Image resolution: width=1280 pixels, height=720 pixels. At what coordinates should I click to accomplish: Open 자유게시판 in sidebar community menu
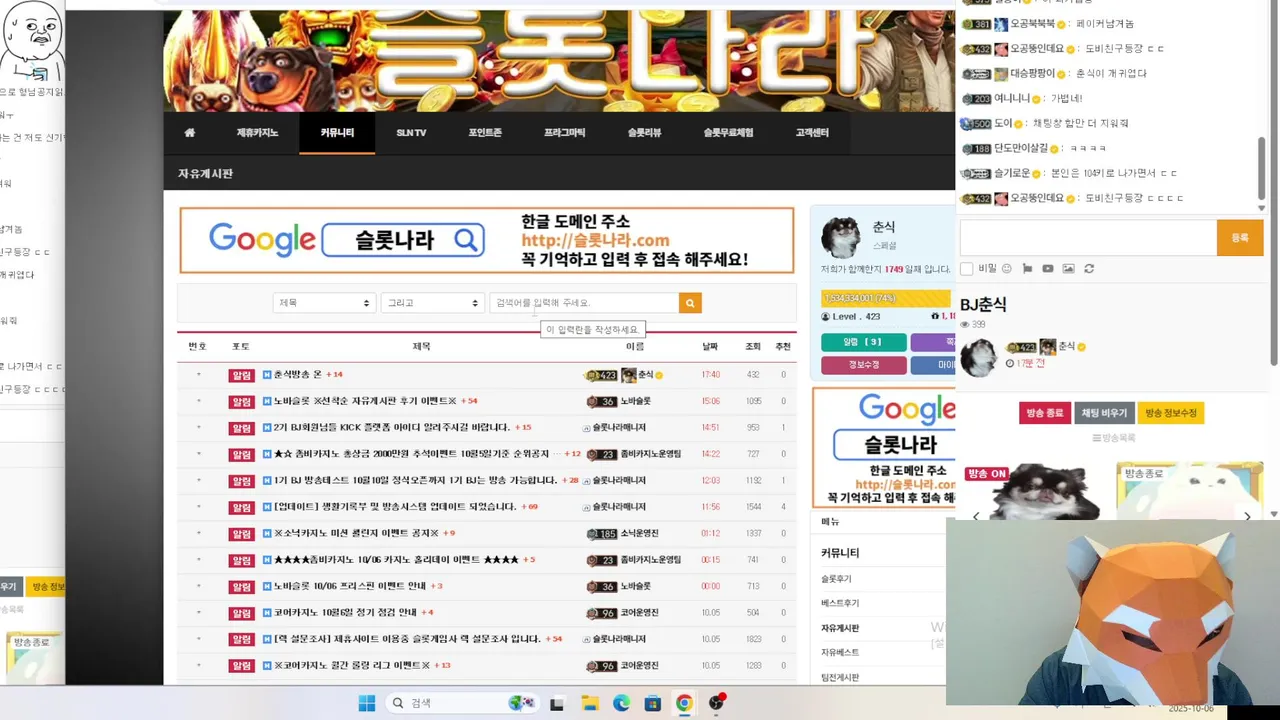click(x=840, y=628)
